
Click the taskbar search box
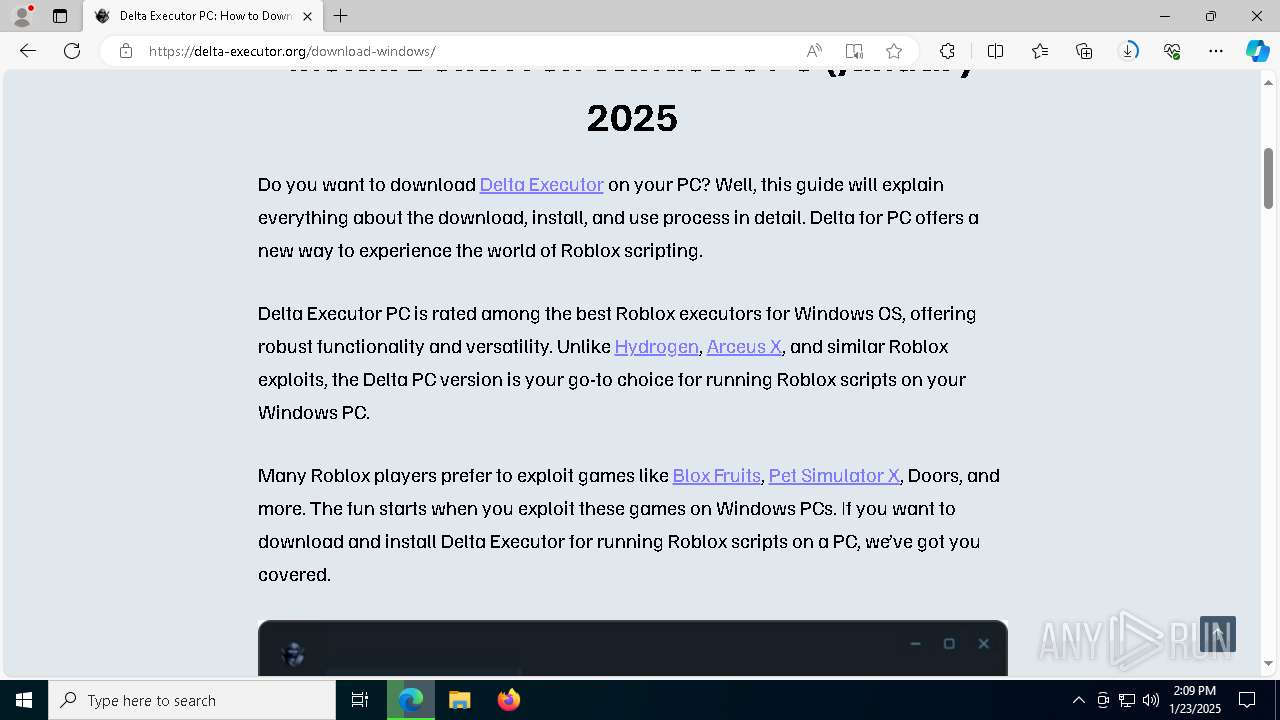click(x=192, y=700)
